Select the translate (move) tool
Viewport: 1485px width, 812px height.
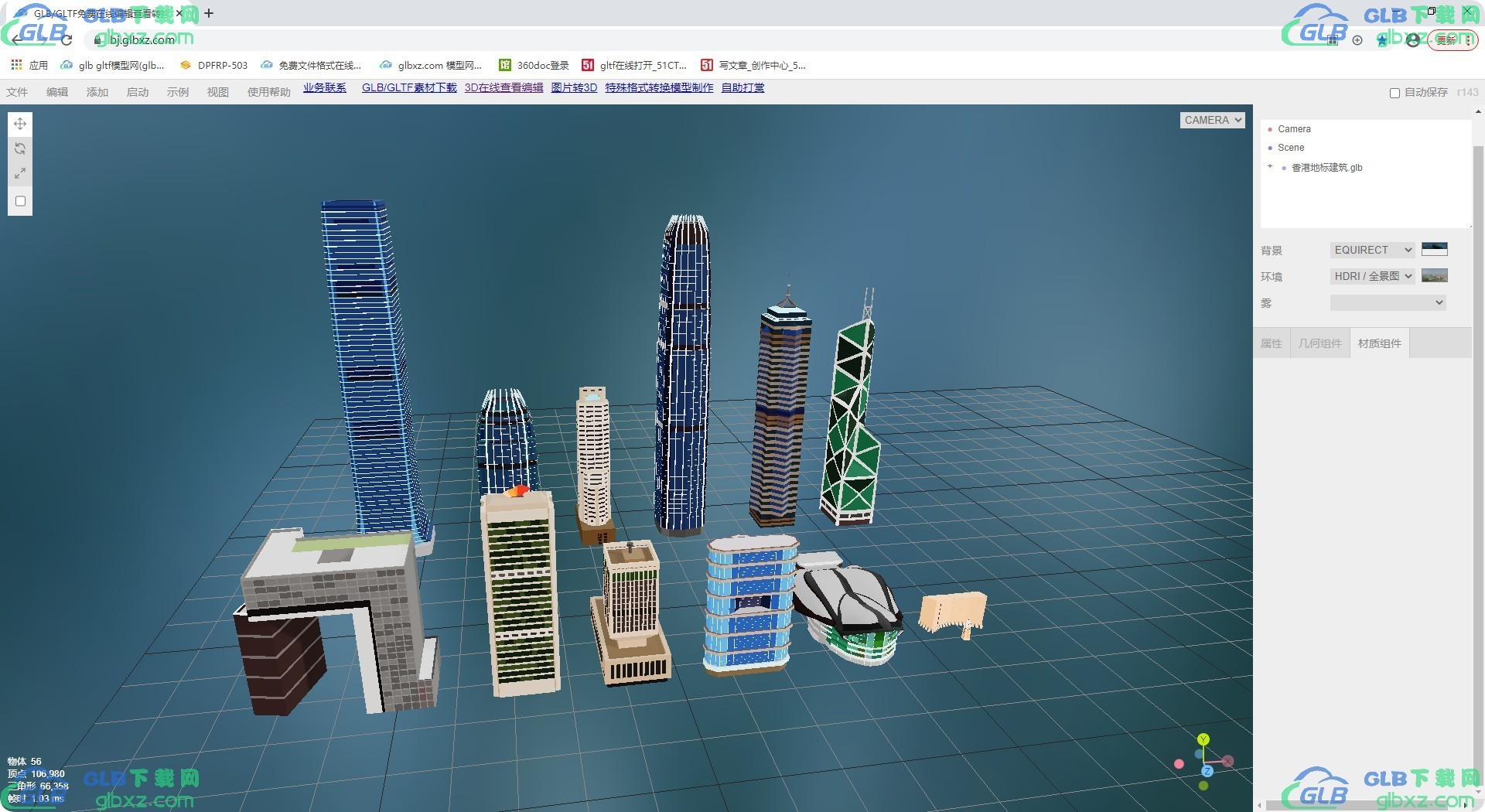pos(20,124)
